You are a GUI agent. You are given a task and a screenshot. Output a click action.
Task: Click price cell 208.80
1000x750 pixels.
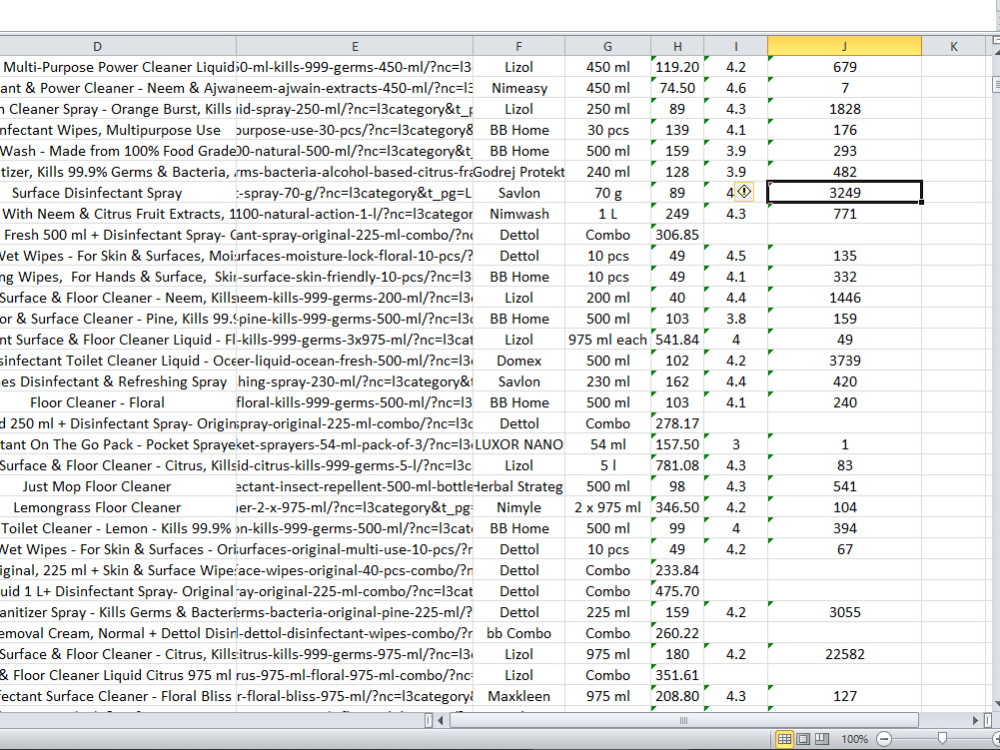(x=677, y=696)
